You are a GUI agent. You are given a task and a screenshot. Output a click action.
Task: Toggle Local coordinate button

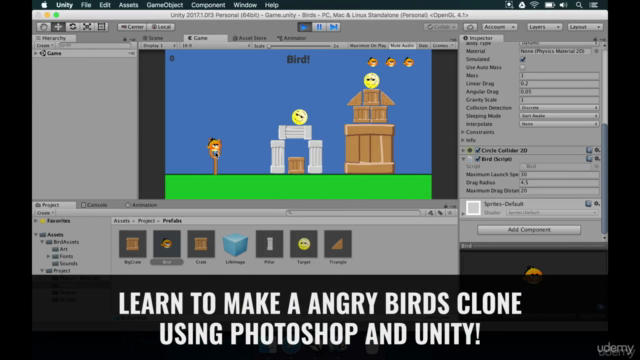coord(161,27)
